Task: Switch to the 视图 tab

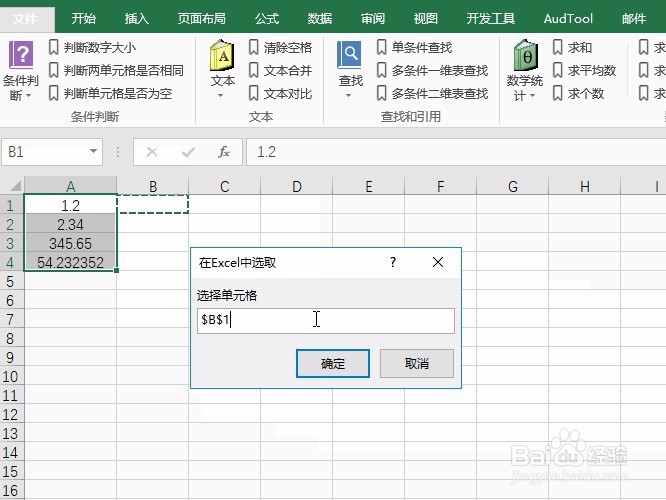Action: tap(425, 18)
